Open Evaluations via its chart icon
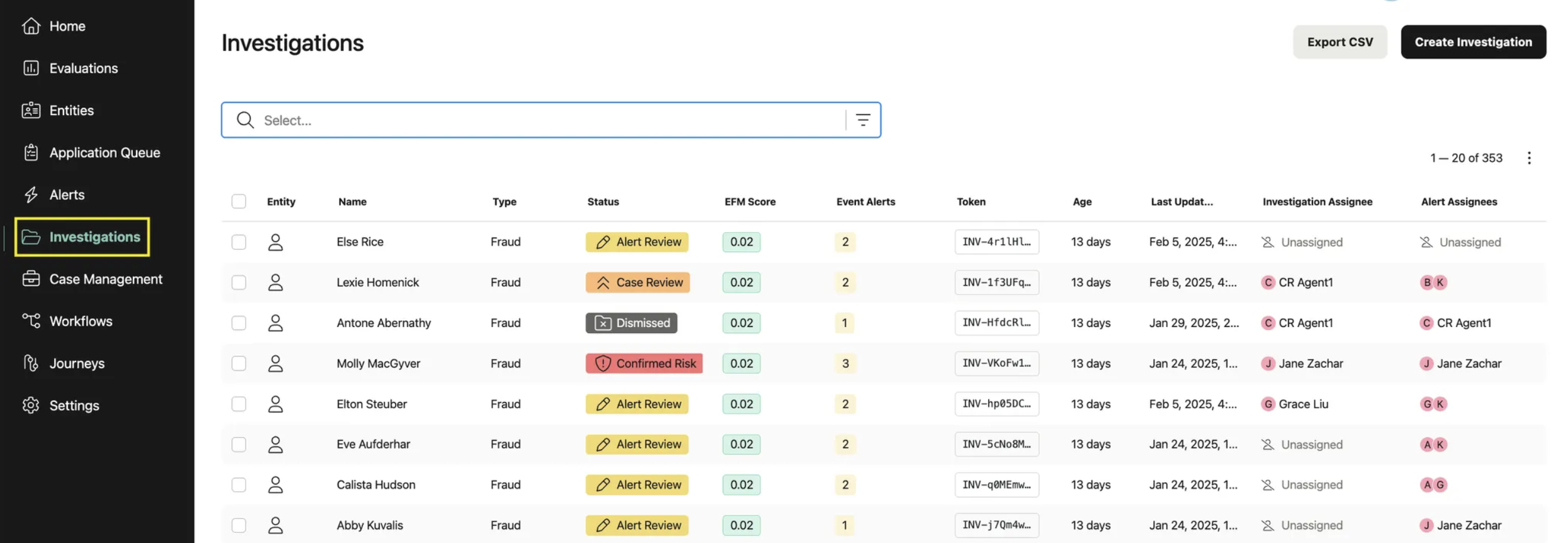 pos(31,68)
